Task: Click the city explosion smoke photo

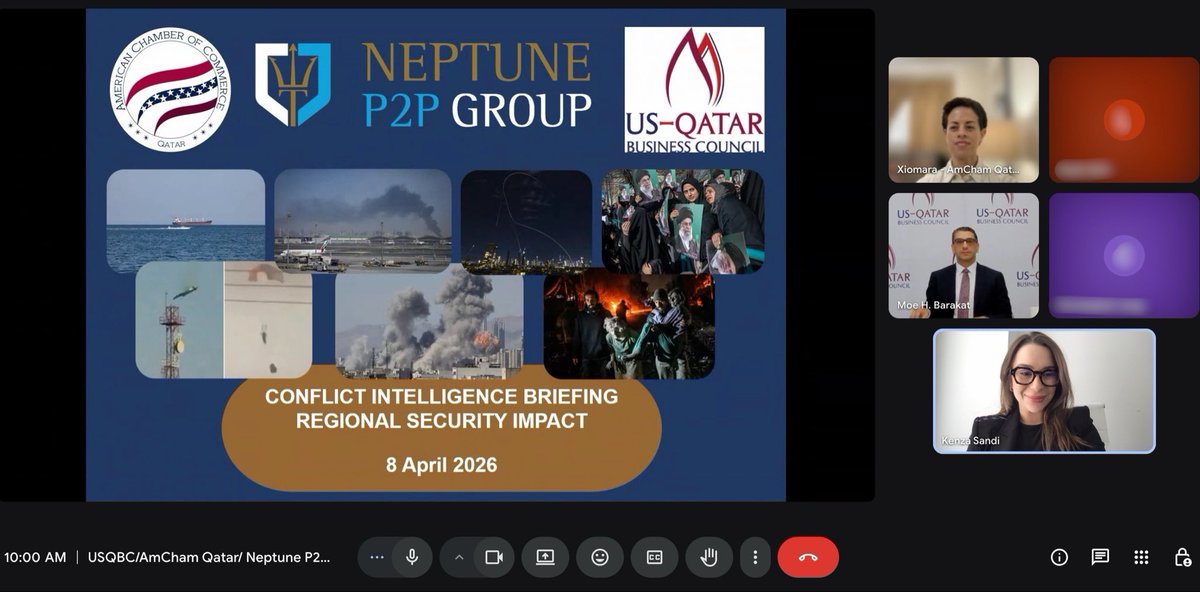Action: [429, 324]
